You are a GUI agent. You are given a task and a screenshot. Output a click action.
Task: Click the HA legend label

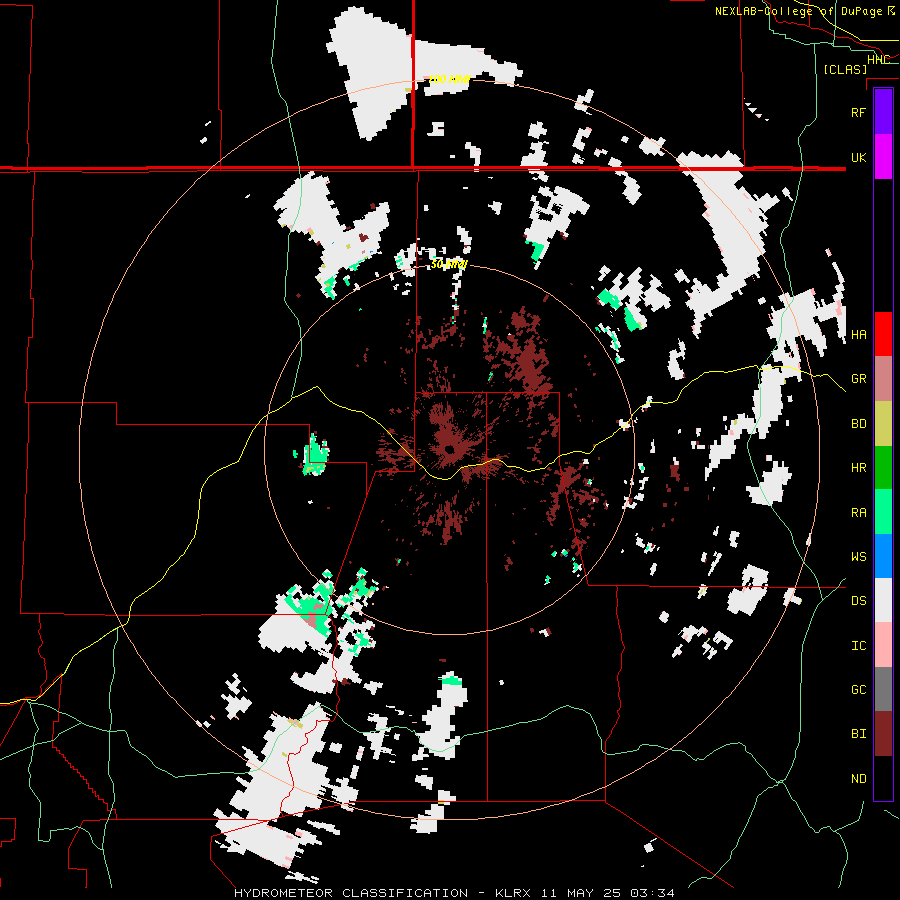point(858,335)
